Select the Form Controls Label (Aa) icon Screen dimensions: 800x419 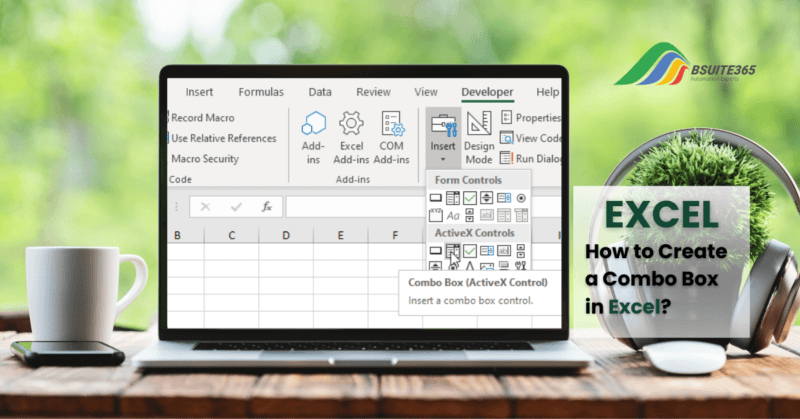[453, 215]
